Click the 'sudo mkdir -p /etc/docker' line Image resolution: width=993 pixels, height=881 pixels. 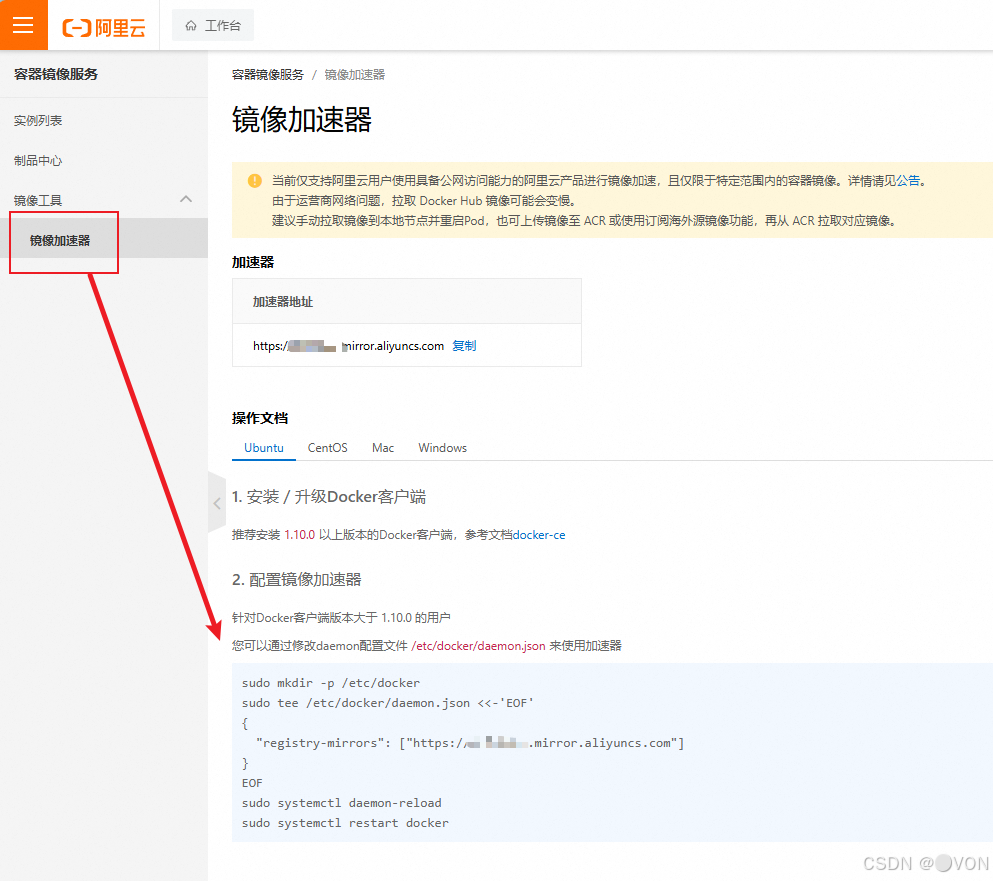(x=331, y=683)
